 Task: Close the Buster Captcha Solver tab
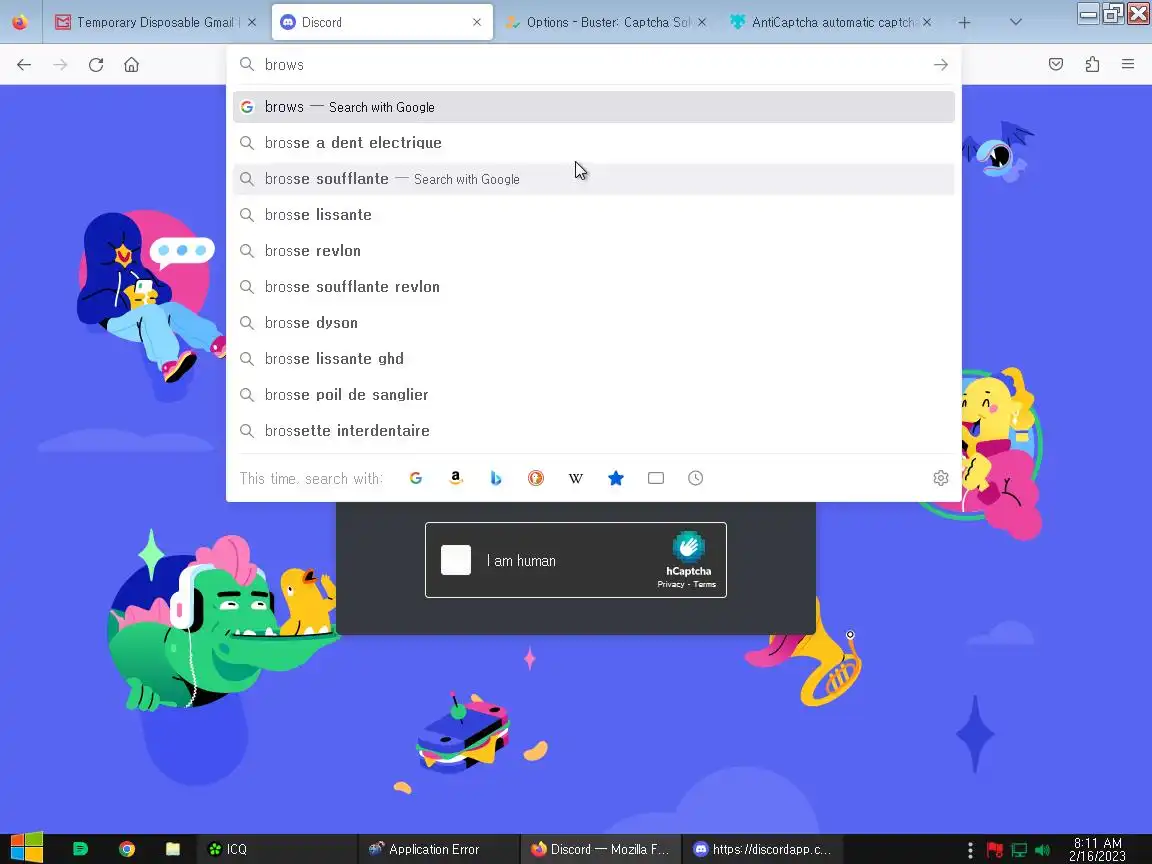coord(702,22)
